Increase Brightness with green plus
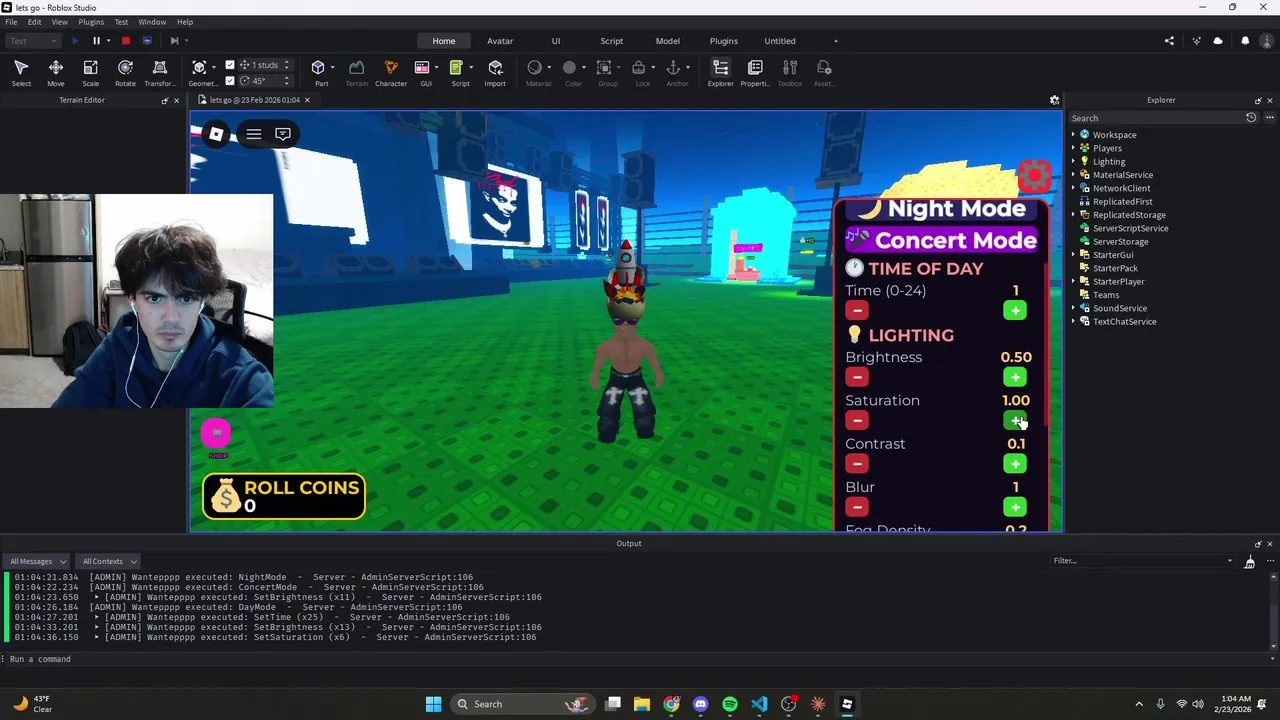Viewport: 1280px width, 720px height. coord(1015,378)
